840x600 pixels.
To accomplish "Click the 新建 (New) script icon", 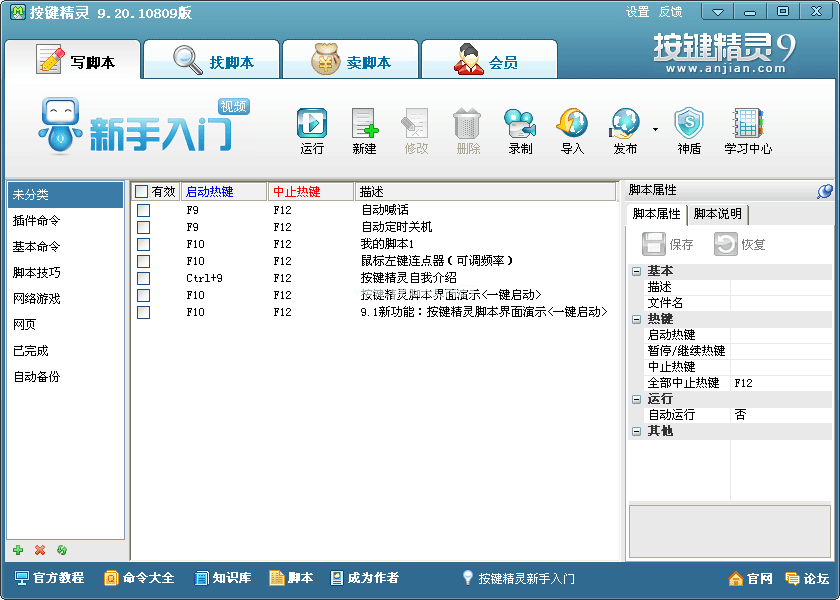I will (364, 125).
